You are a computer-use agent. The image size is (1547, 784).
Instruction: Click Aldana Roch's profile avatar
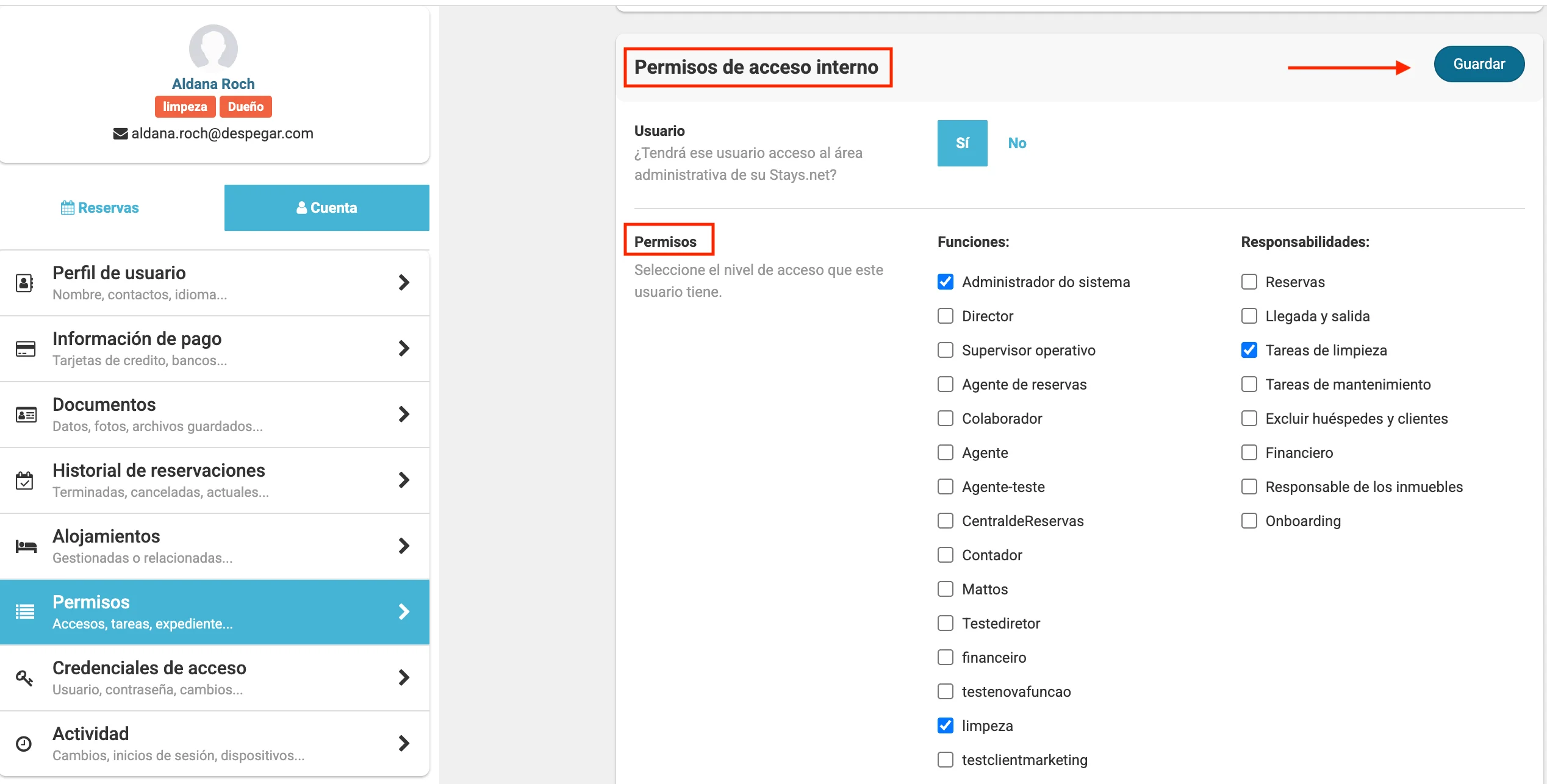click(x=213, y=48)
